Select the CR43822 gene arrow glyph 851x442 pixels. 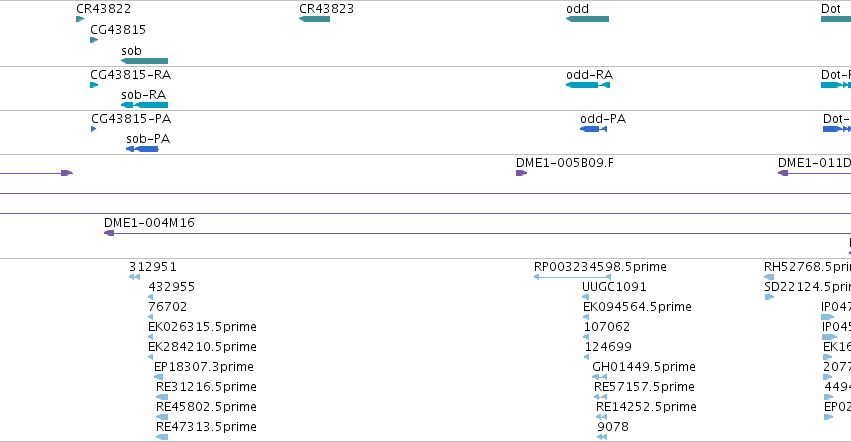click(x=80, y=19)
